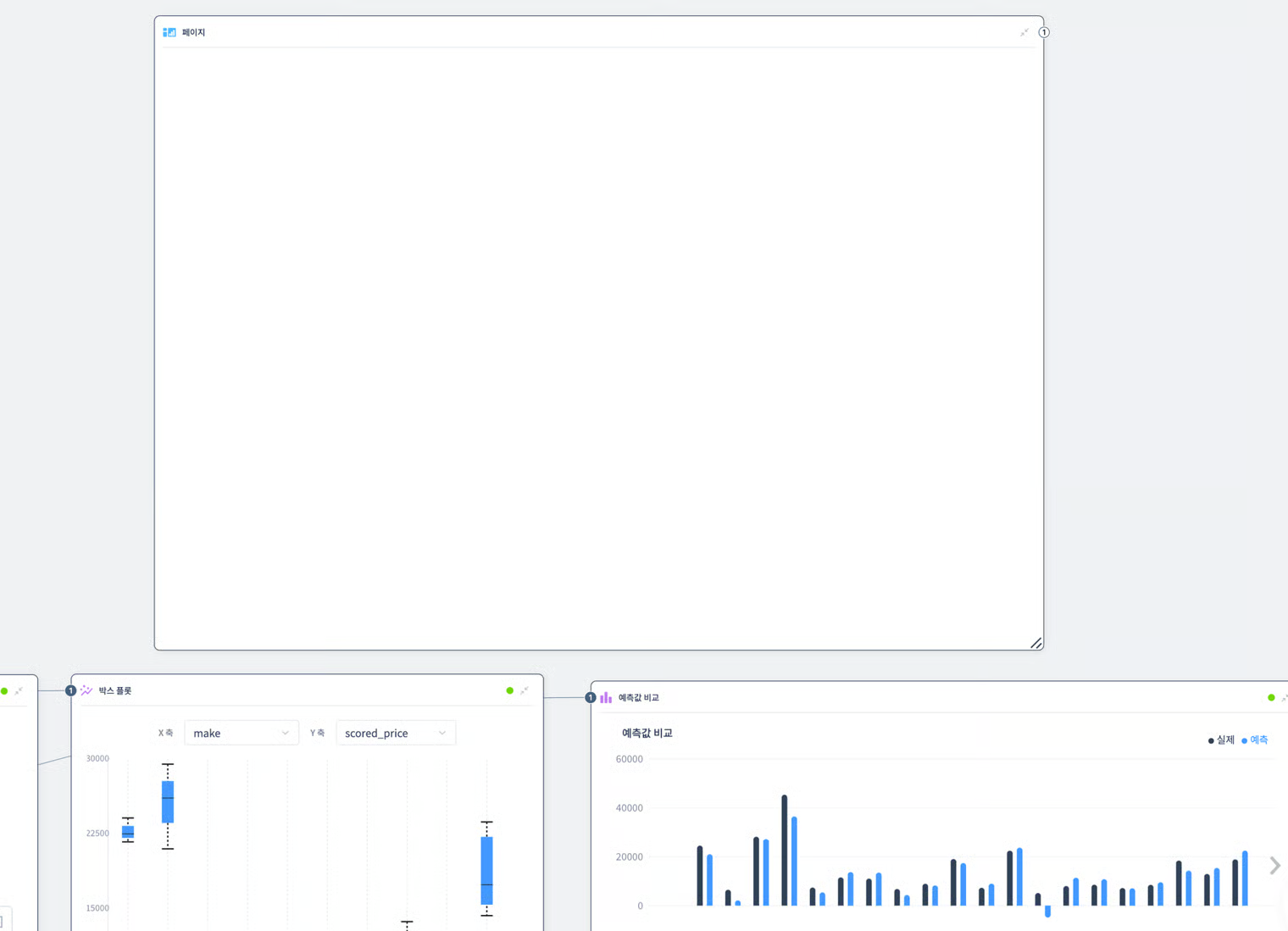
Task: Click the input port of 박스 플롯 node
Action: click(x=71, y=690)
